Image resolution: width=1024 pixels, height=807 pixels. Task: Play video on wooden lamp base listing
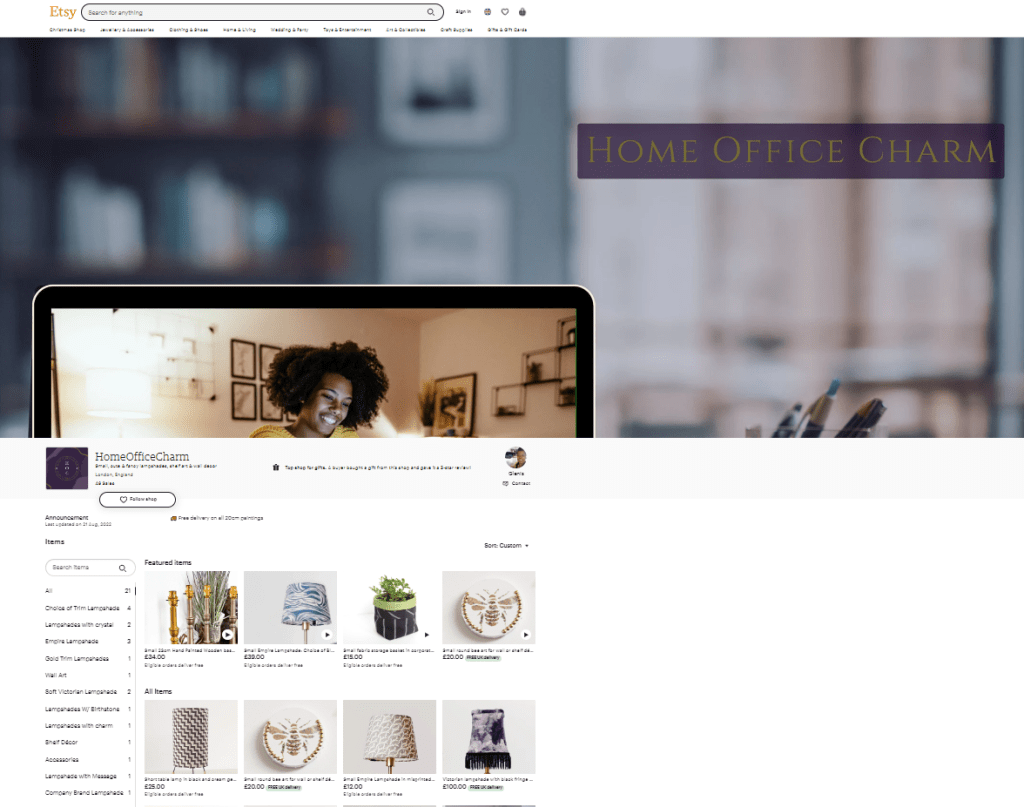click(x=227, y=634)
